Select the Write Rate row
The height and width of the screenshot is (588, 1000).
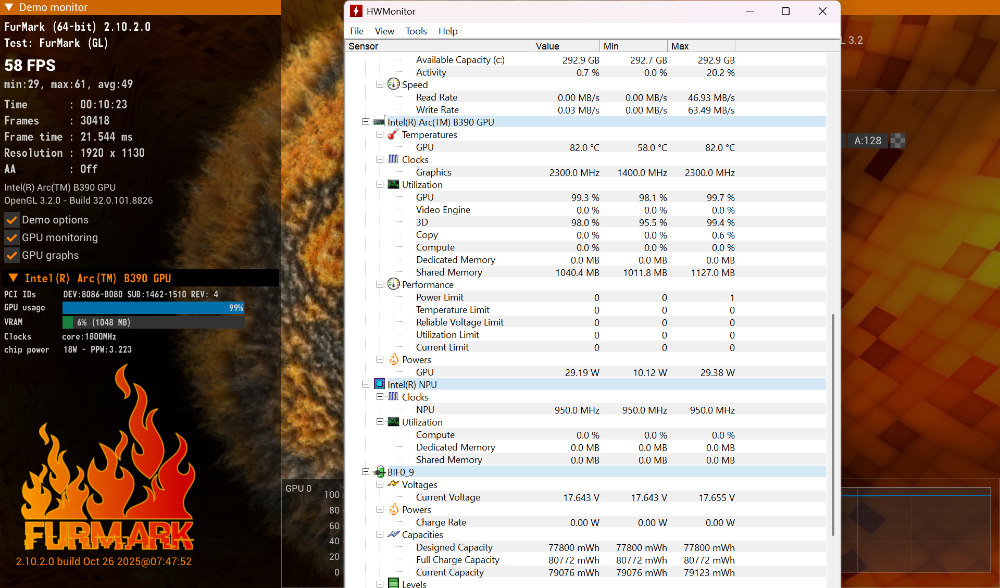point(585,110)
